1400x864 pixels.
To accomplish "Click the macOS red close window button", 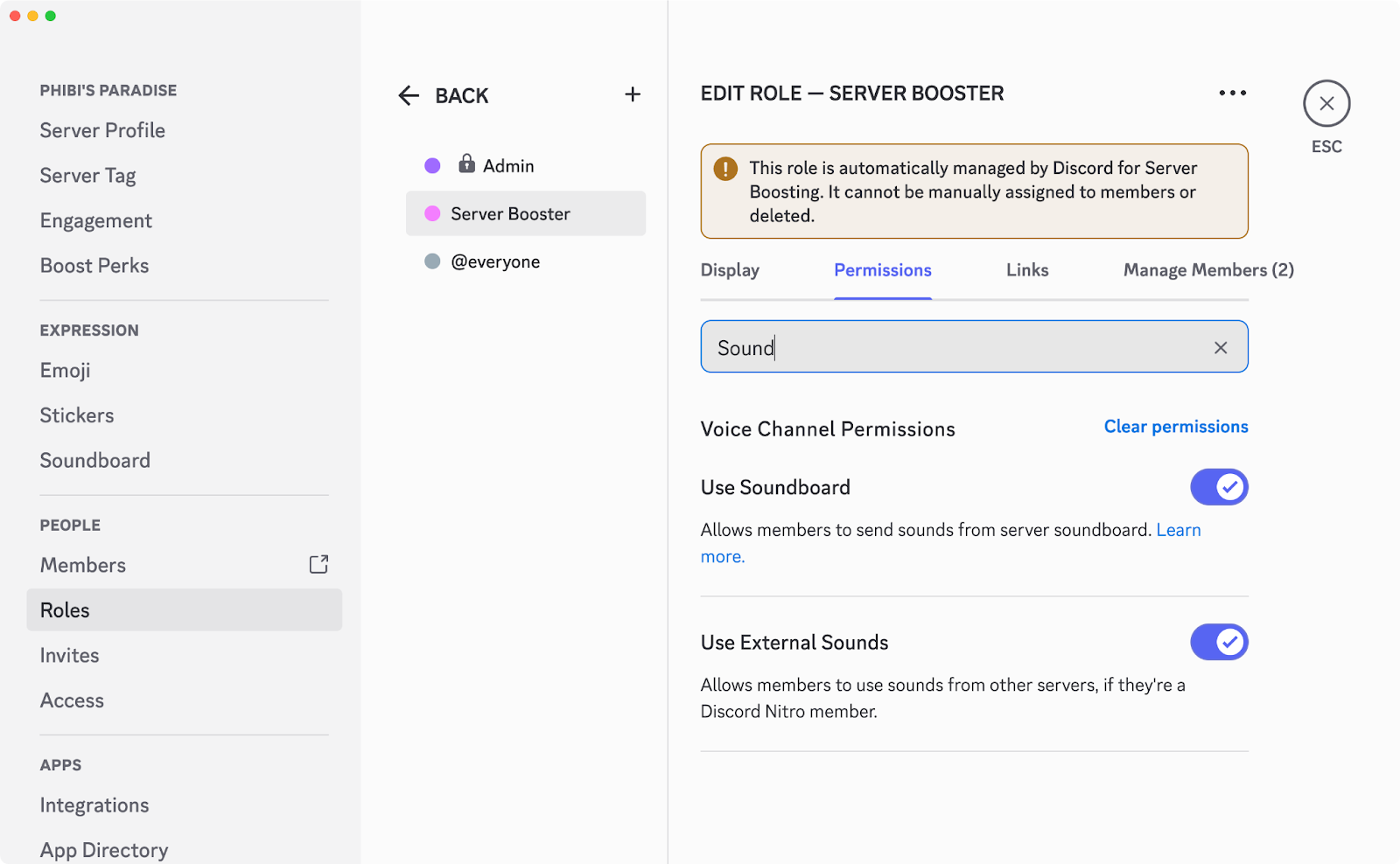I will [x=15, y=16].
